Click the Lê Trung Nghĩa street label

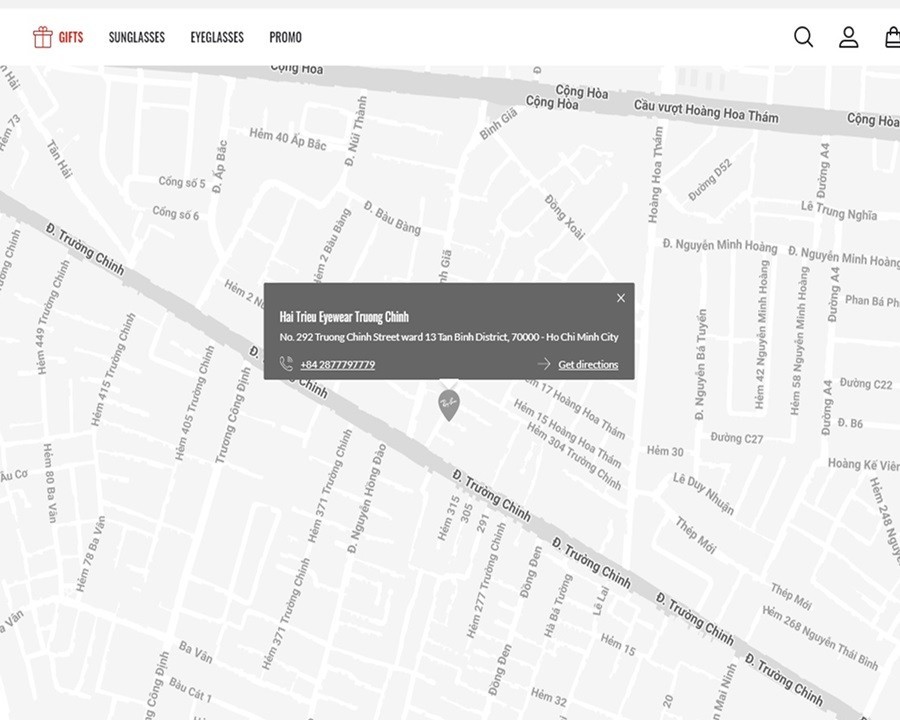coord(838,210)
